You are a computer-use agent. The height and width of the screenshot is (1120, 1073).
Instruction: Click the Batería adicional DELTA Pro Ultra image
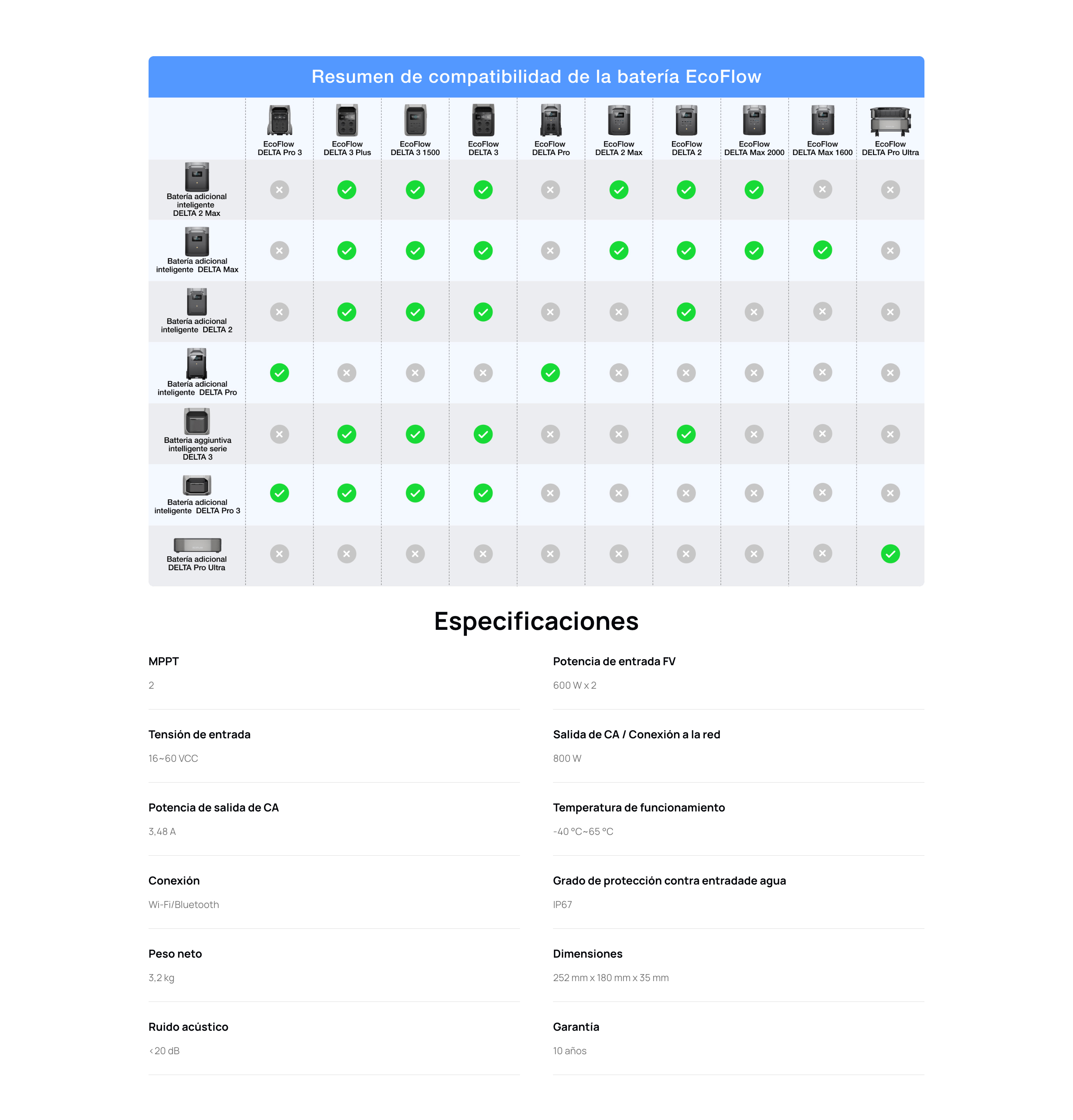[x=197, y=544]
